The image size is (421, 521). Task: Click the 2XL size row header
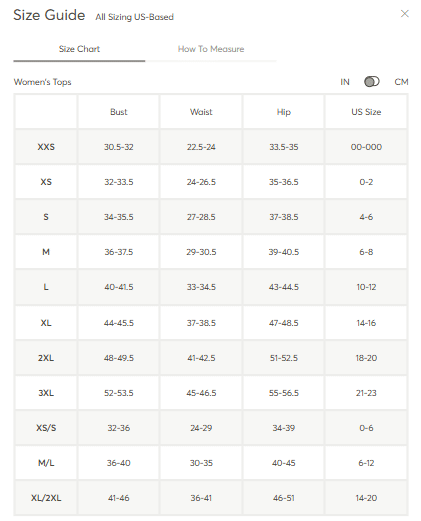(x=46, y=358)
